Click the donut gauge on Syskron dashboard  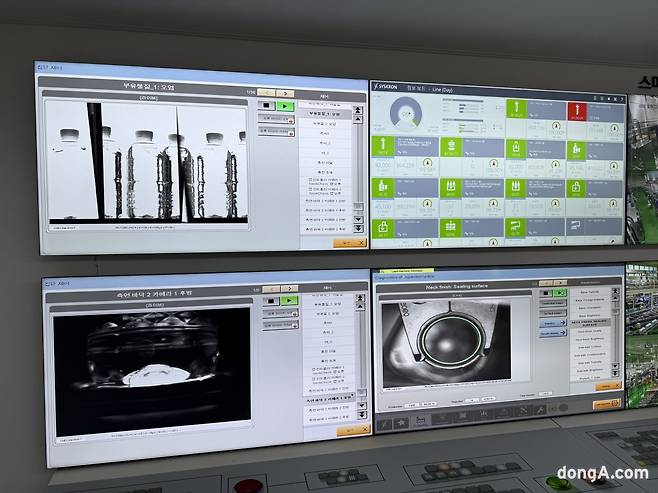point(406,113)
